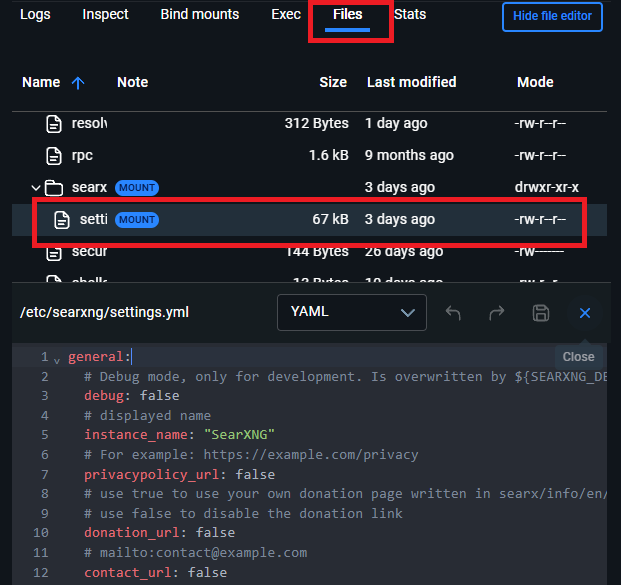Click the # displayed name comment

coord(147,415)
